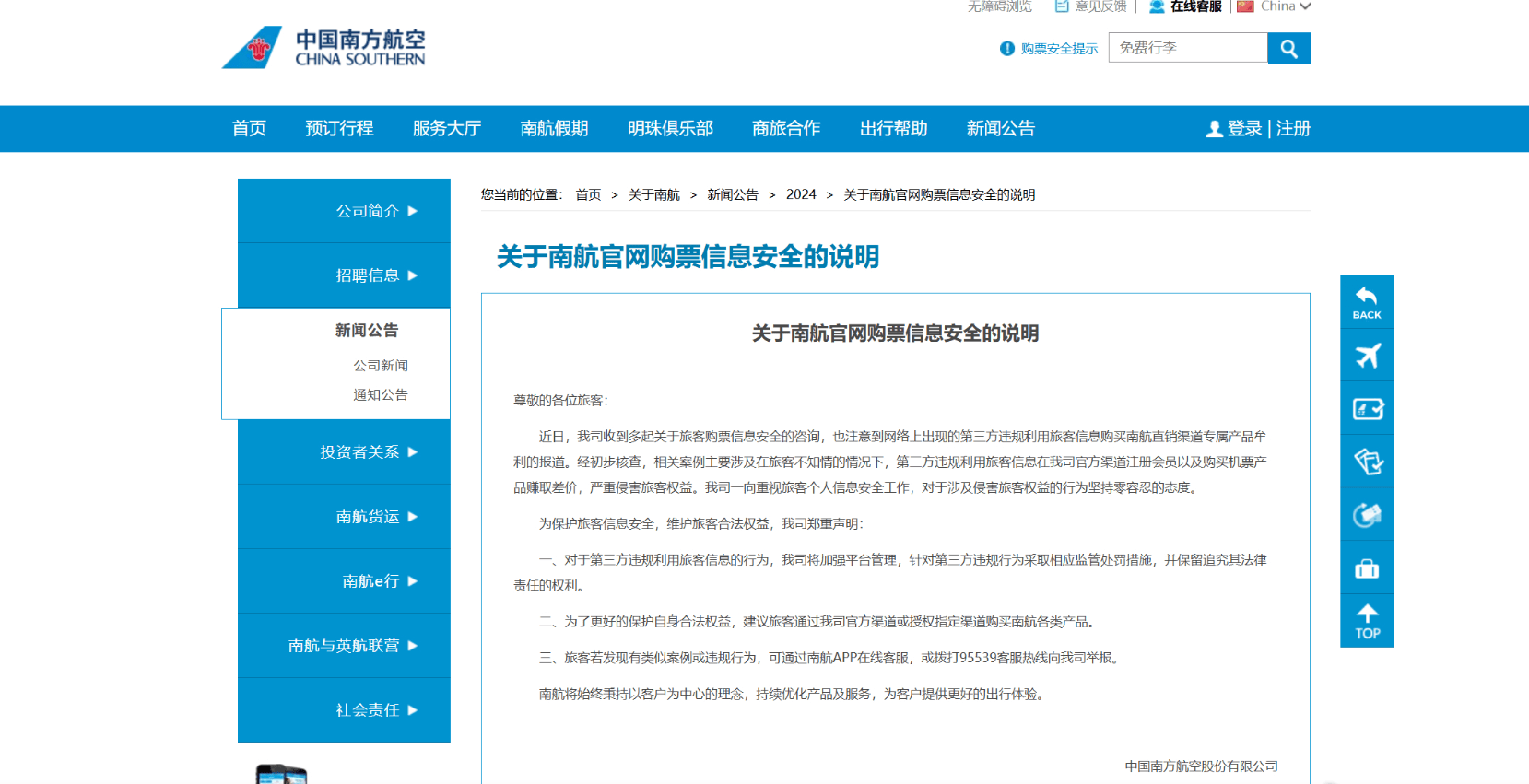Click the luggage icon in right sidebar

point(1367,568)
